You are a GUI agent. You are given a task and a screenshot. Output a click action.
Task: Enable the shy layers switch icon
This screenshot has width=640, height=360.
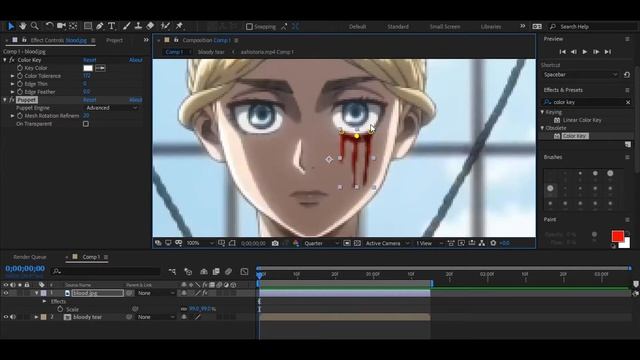204,271
